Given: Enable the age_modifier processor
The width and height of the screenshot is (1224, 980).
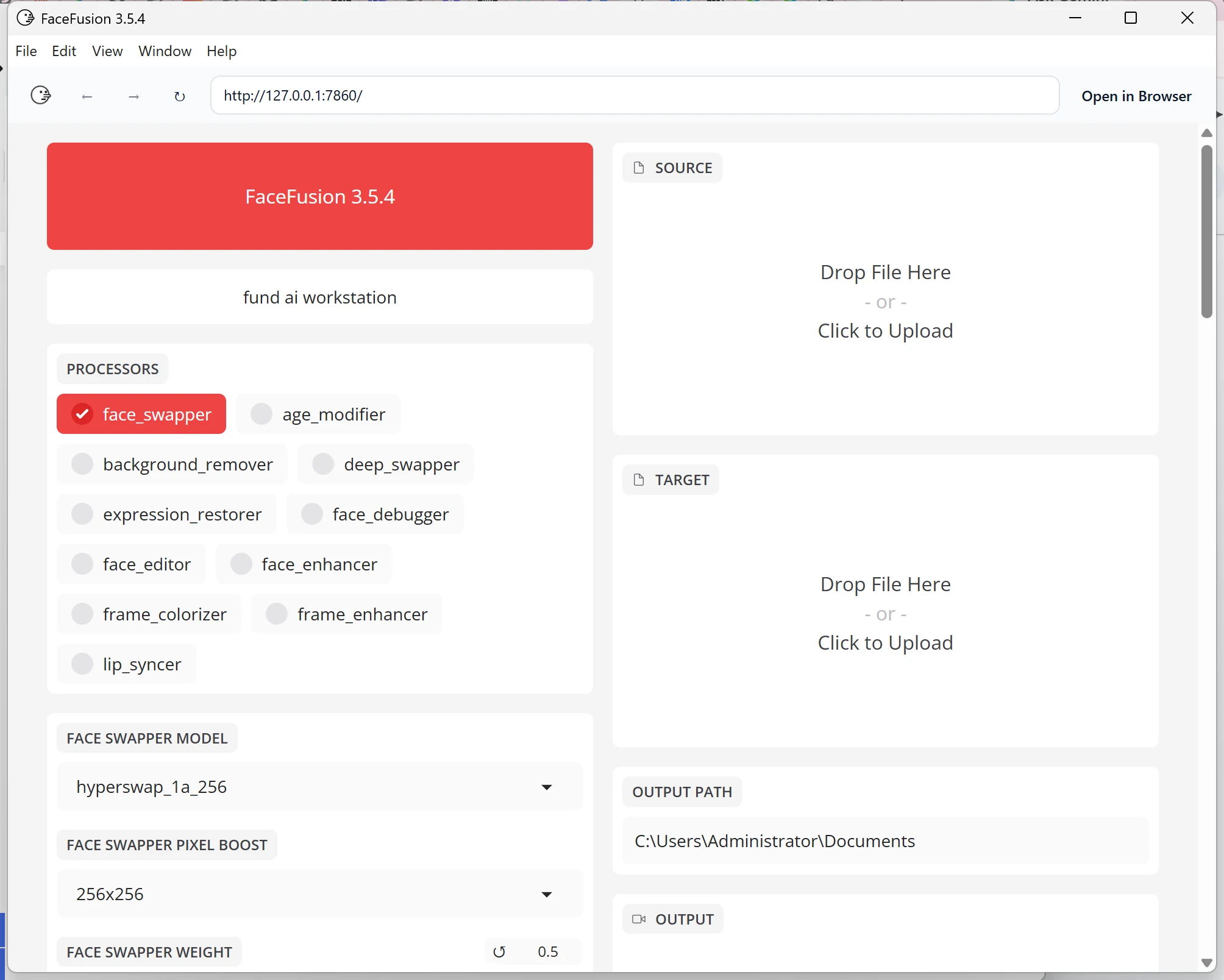Looking at the screenshot, I should tap(318, 414).
